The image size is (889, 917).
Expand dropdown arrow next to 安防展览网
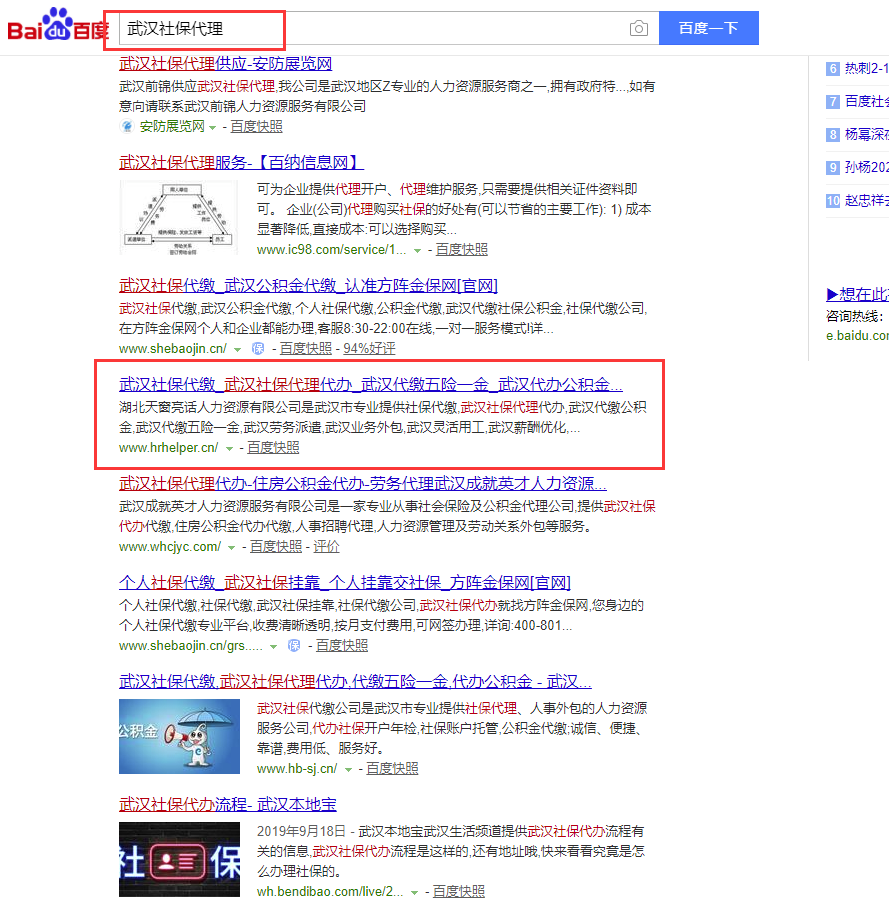(212, 127)
